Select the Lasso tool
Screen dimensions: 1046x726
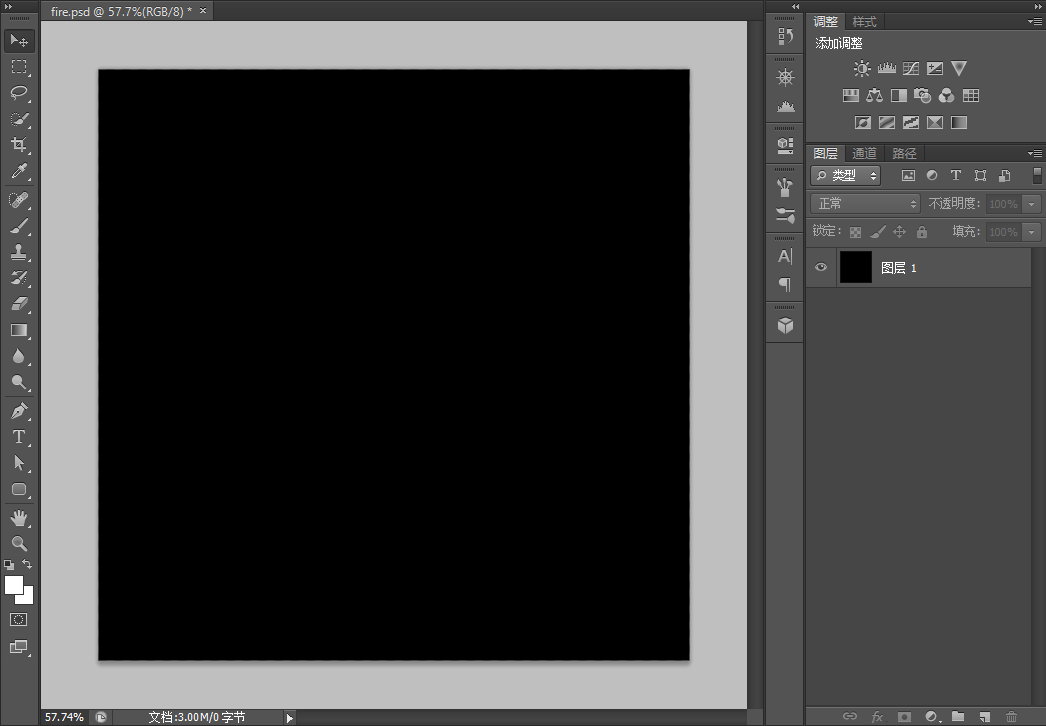pos(19,93)
